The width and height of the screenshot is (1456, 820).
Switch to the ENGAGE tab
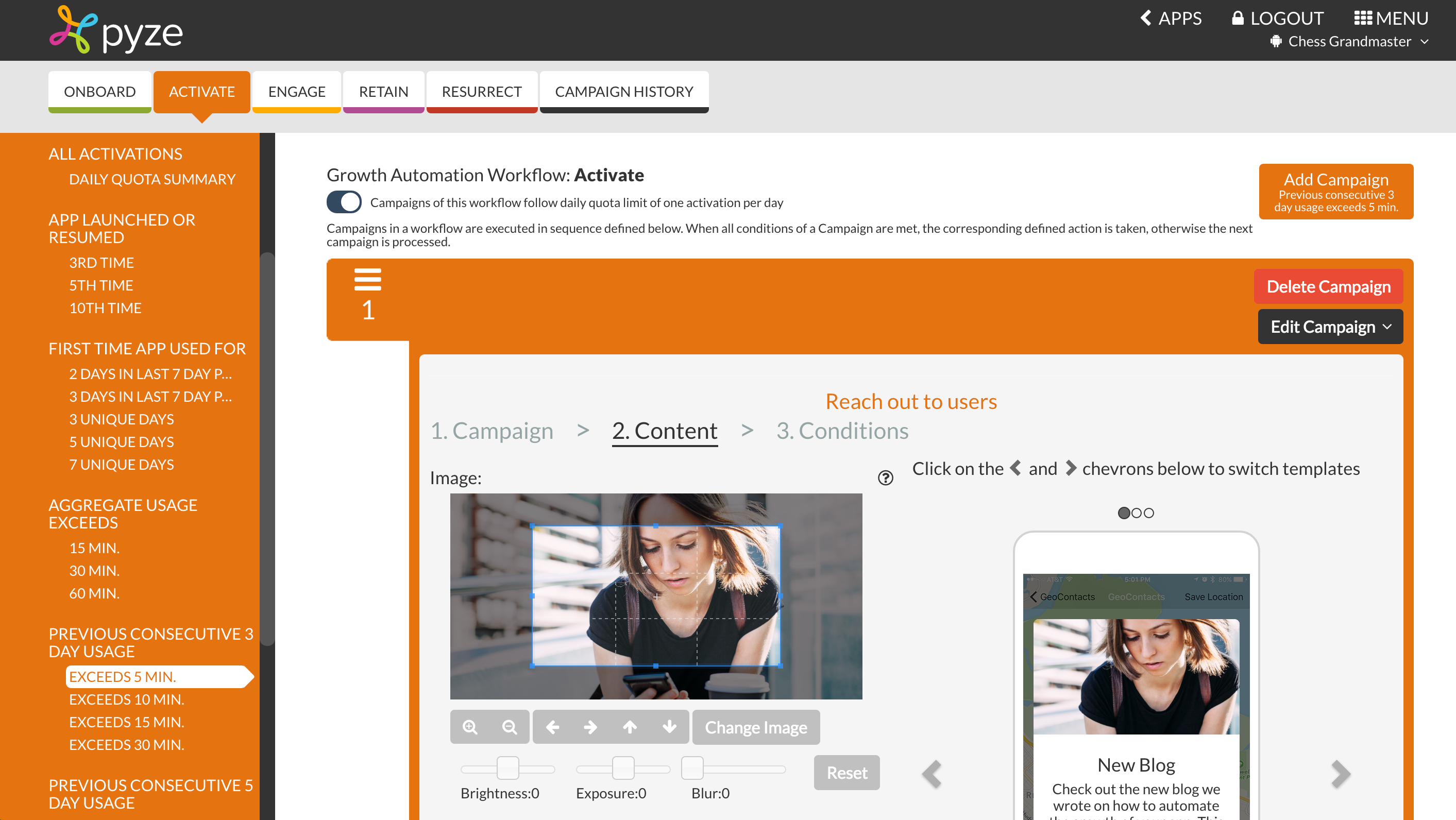click(297, 92)
